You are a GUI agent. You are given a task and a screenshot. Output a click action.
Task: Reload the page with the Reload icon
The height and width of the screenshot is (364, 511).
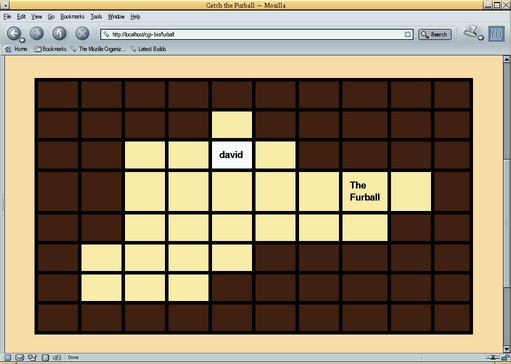pos(59,33)
